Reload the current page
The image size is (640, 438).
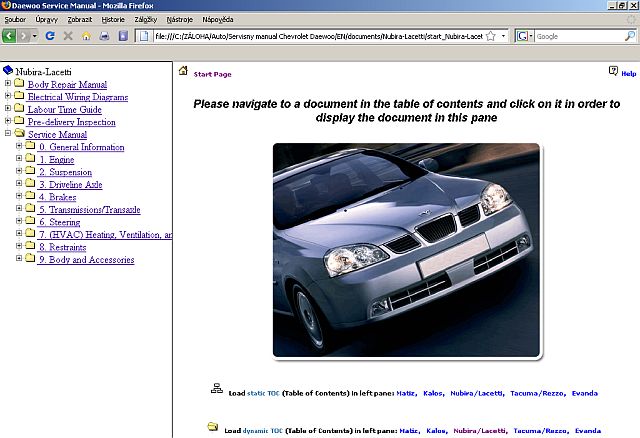click(x=50, y=36)
